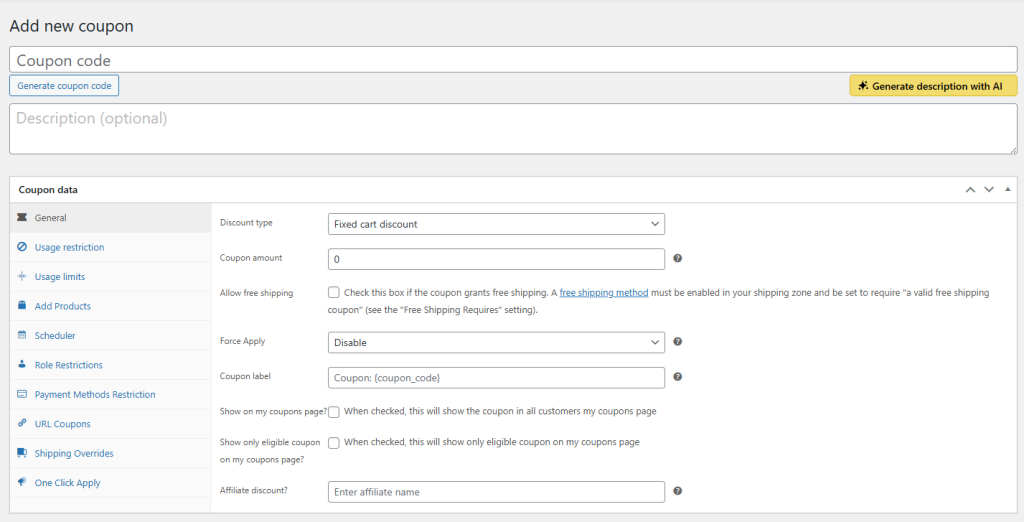Click the Payment Methods Restriction card icon
The height and width of the screenshot is (522, 1024).
[22, 394]
